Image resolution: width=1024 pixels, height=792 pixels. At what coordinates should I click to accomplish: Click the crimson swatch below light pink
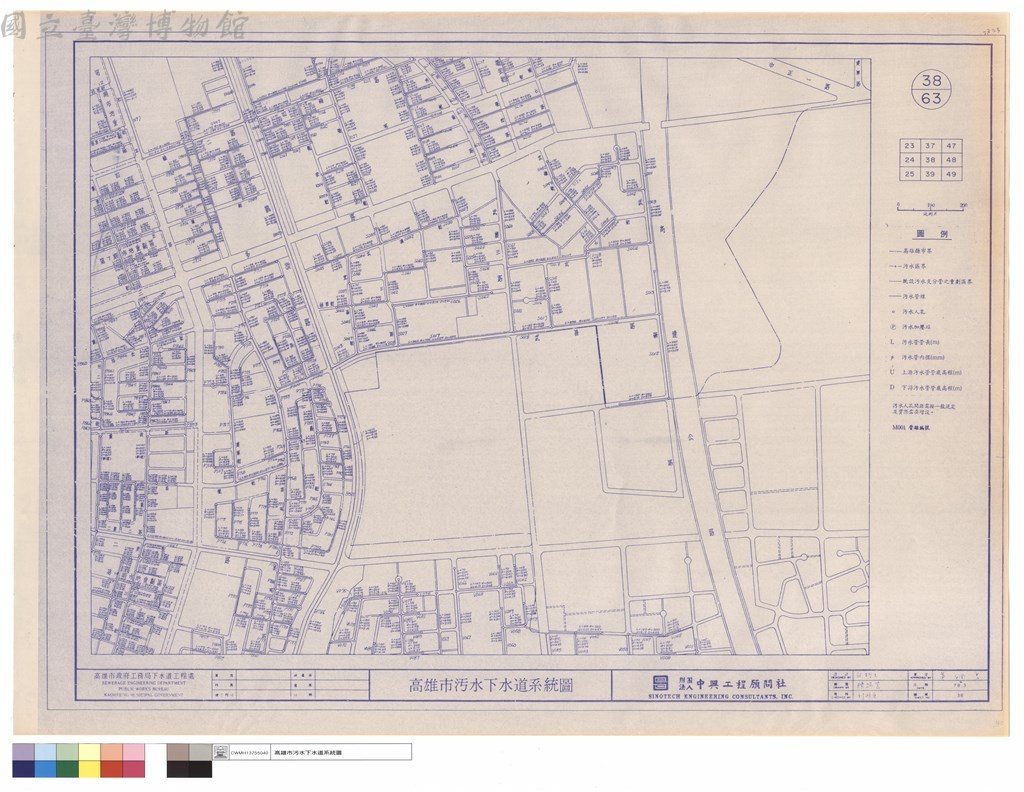(x=134, y=769)
